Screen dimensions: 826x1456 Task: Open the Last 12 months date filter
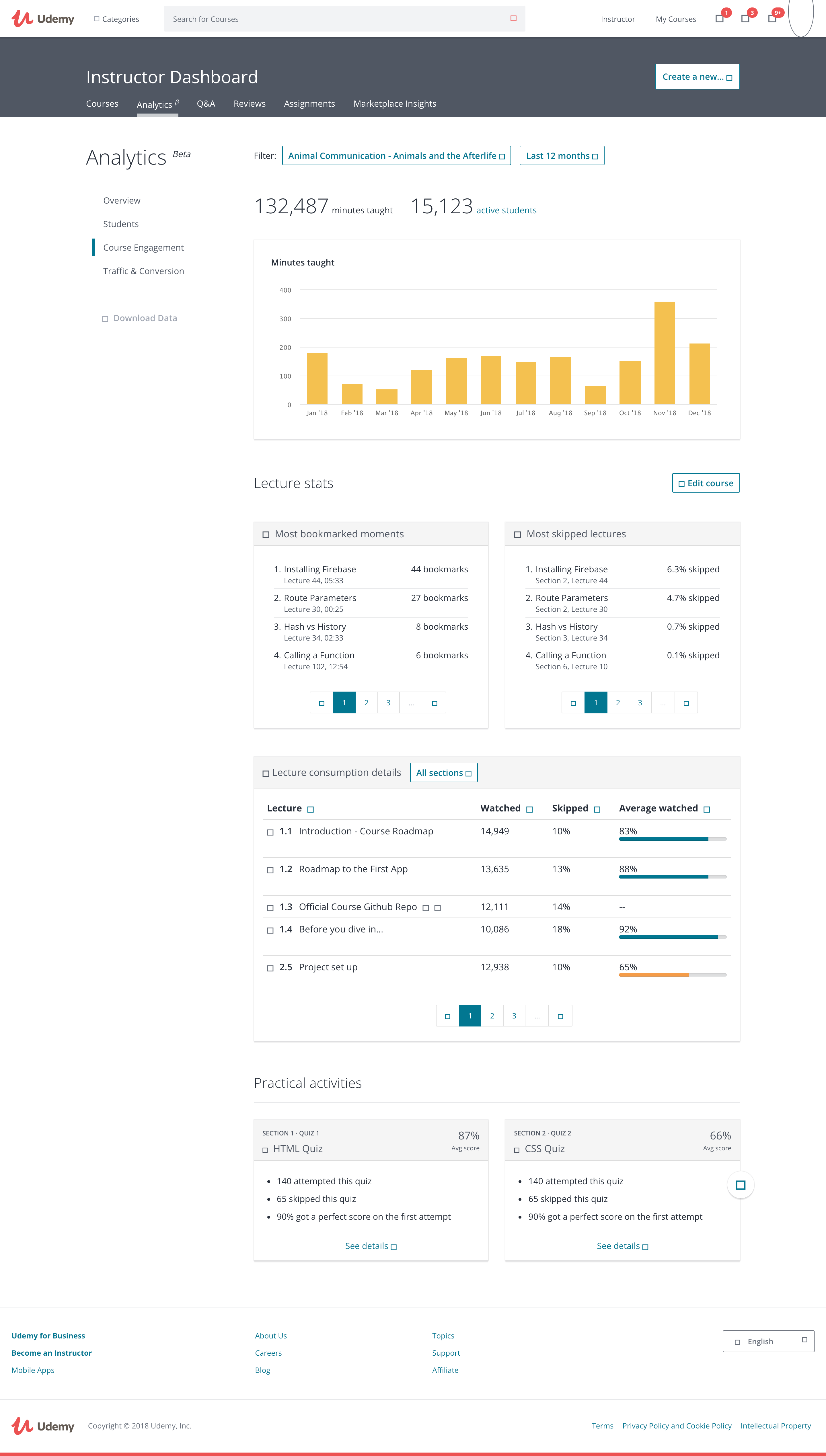[x=562, y=155]
